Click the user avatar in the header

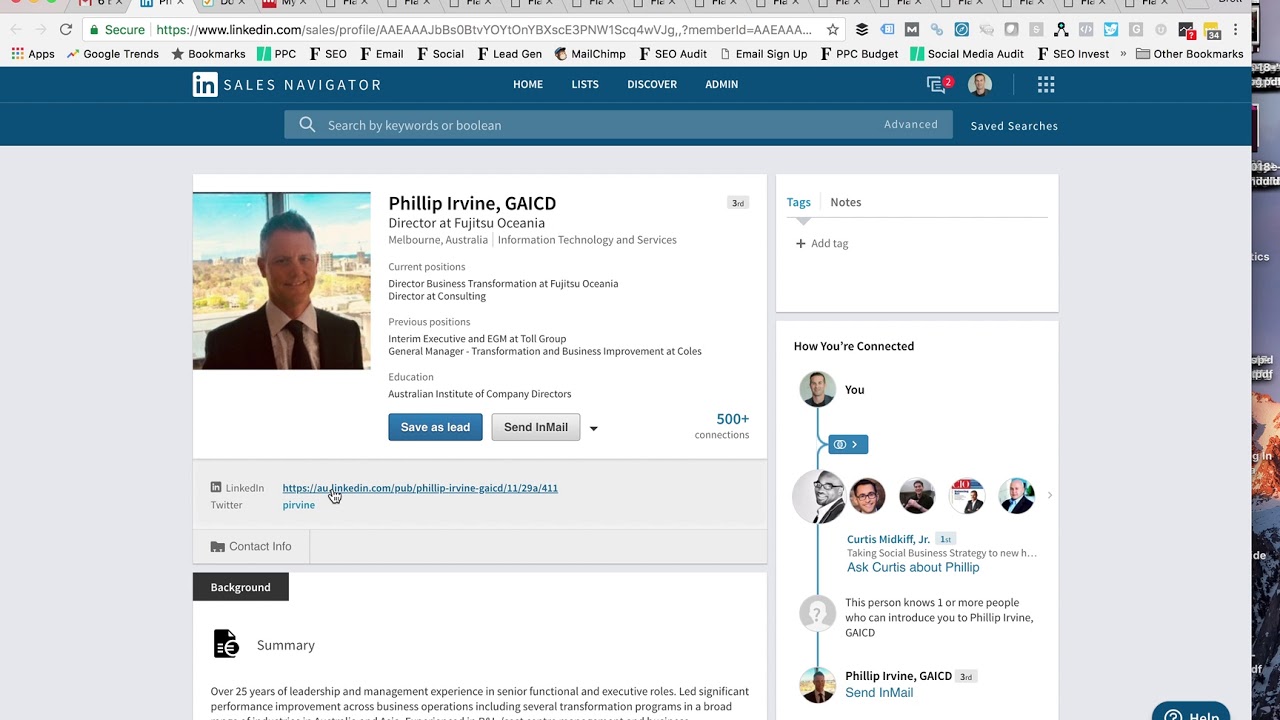[980, 85]
